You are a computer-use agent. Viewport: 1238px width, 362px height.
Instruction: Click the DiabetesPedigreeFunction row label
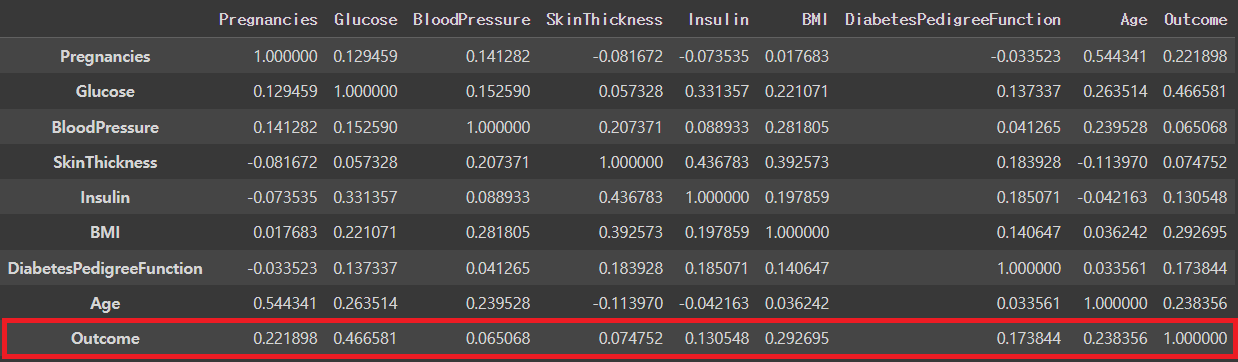point(105,268)
